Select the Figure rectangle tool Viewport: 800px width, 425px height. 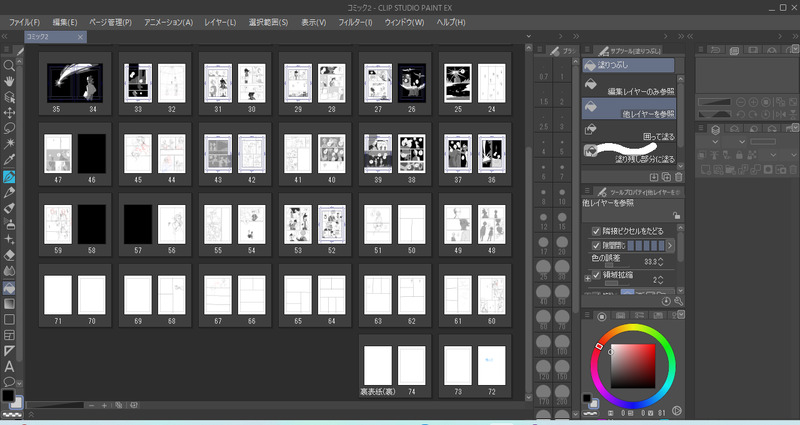click(x=9, y=319)
